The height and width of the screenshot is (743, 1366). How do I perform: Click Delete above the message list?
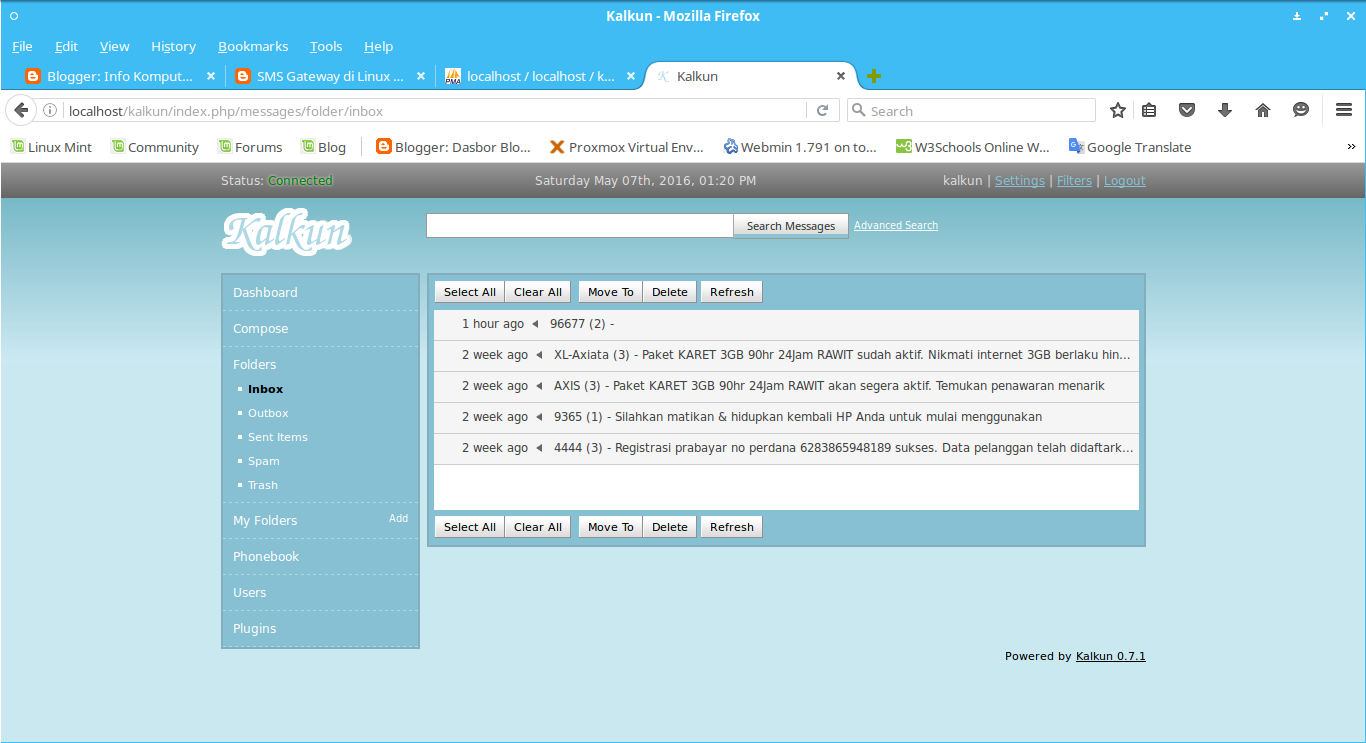coord(670,292)
